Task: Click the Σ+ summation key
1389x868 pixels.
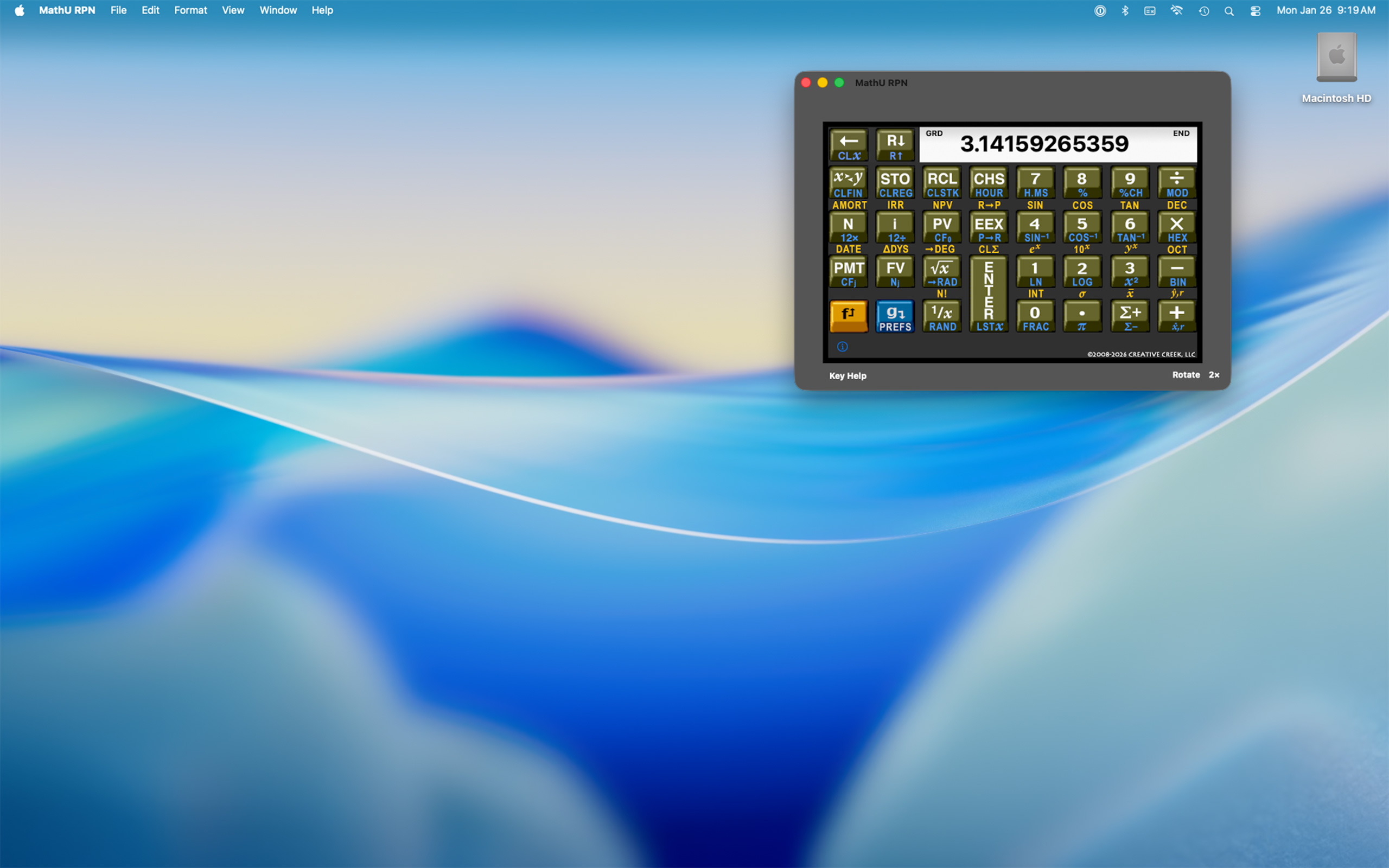Action: tap(1130, 316)
